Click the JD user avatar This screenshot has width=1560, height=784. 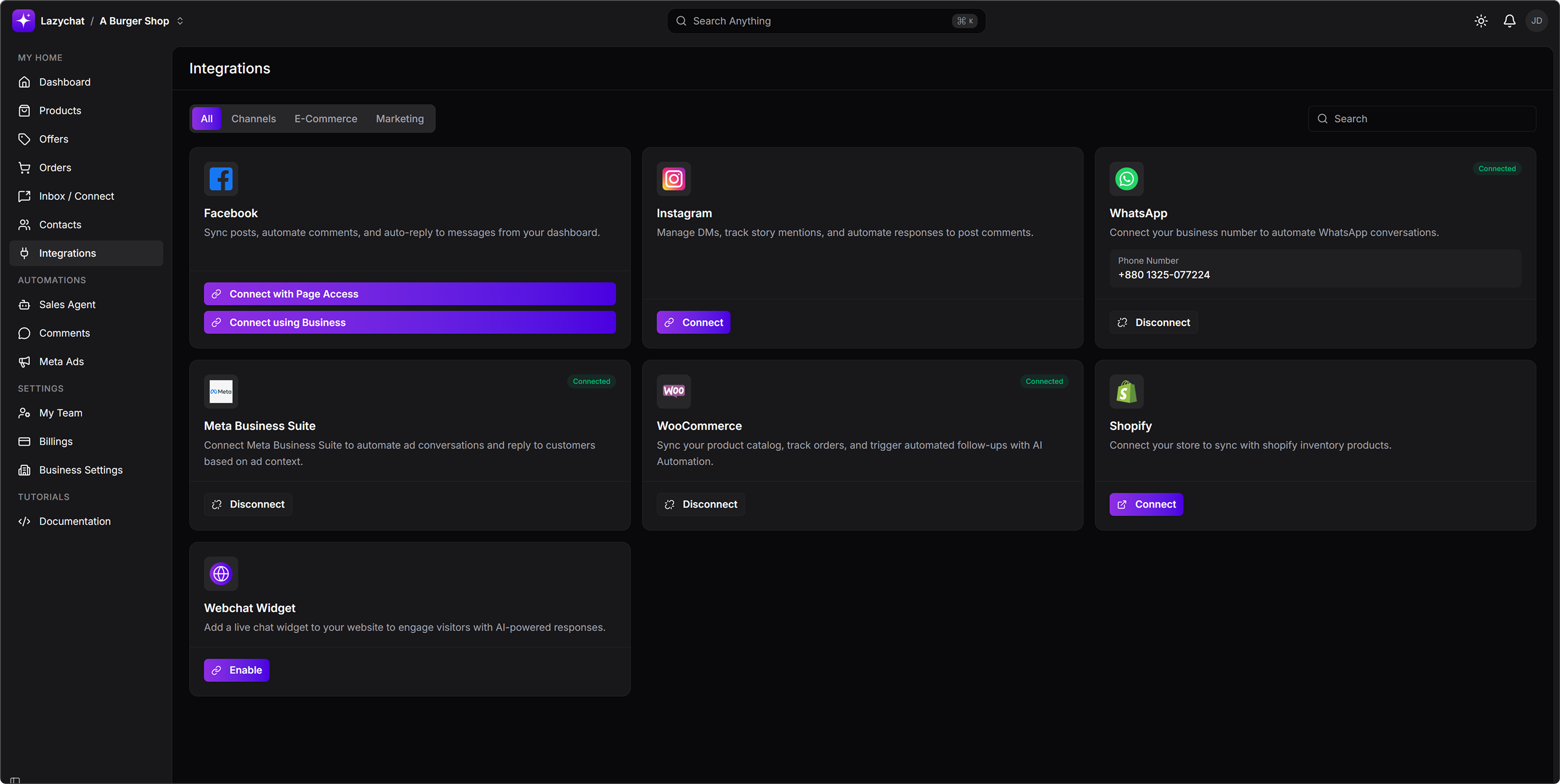tap(1537, 21)
